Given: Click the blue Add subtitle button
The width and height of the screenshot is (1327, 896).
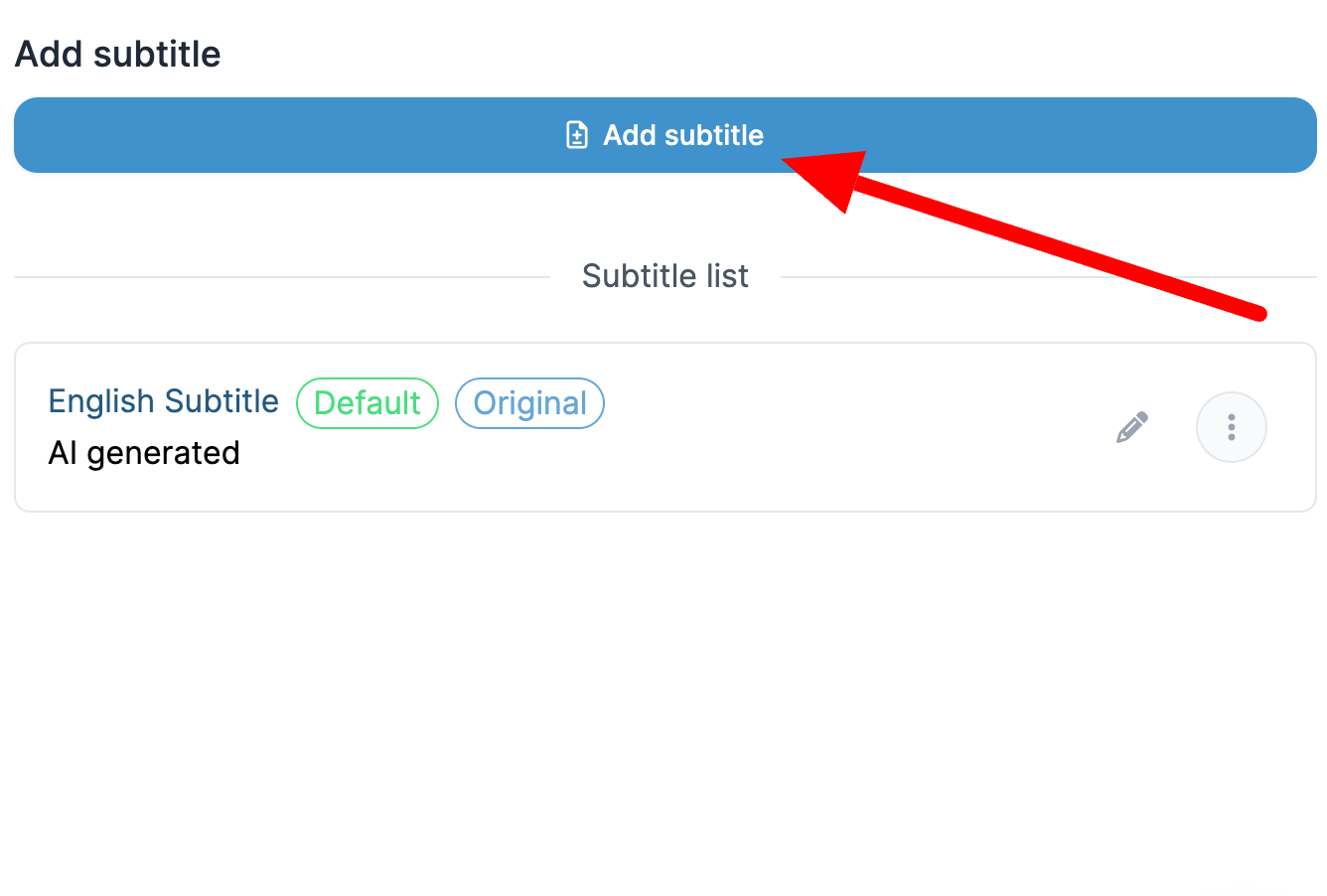Looking at the screenshot, I should (x=665, y=135).
